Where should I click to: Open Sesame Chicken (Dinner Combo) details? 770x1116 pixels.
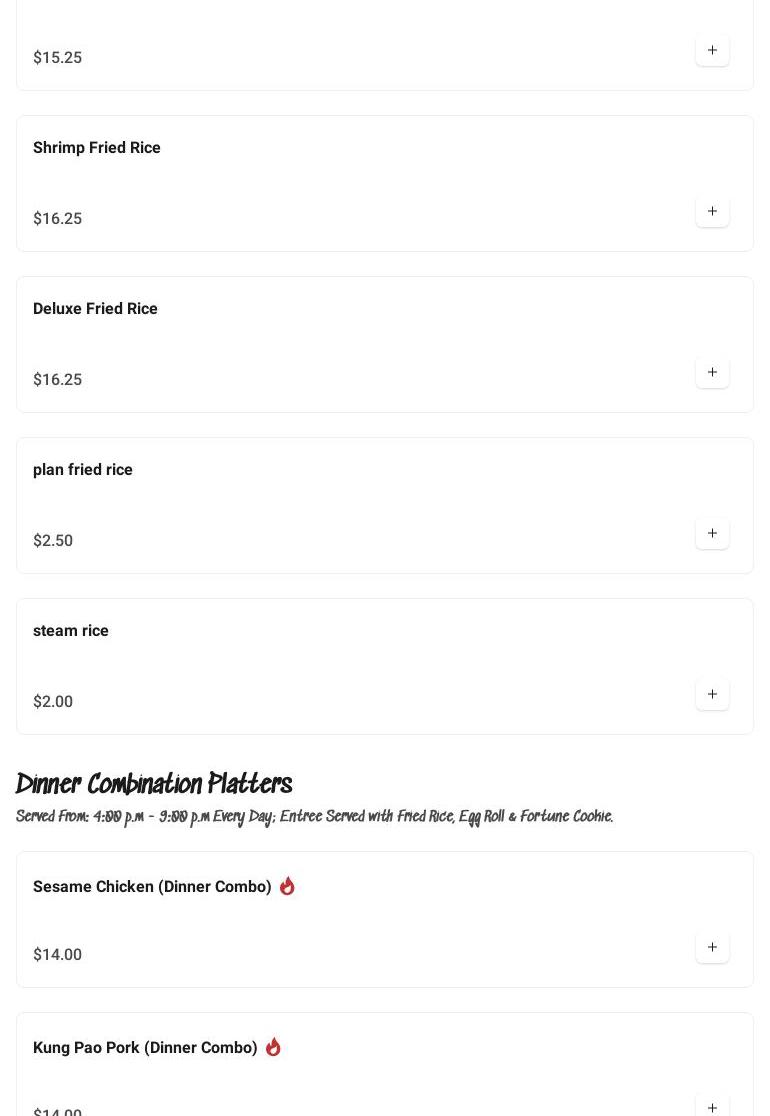pyautogui.click(x=152, y=886)
